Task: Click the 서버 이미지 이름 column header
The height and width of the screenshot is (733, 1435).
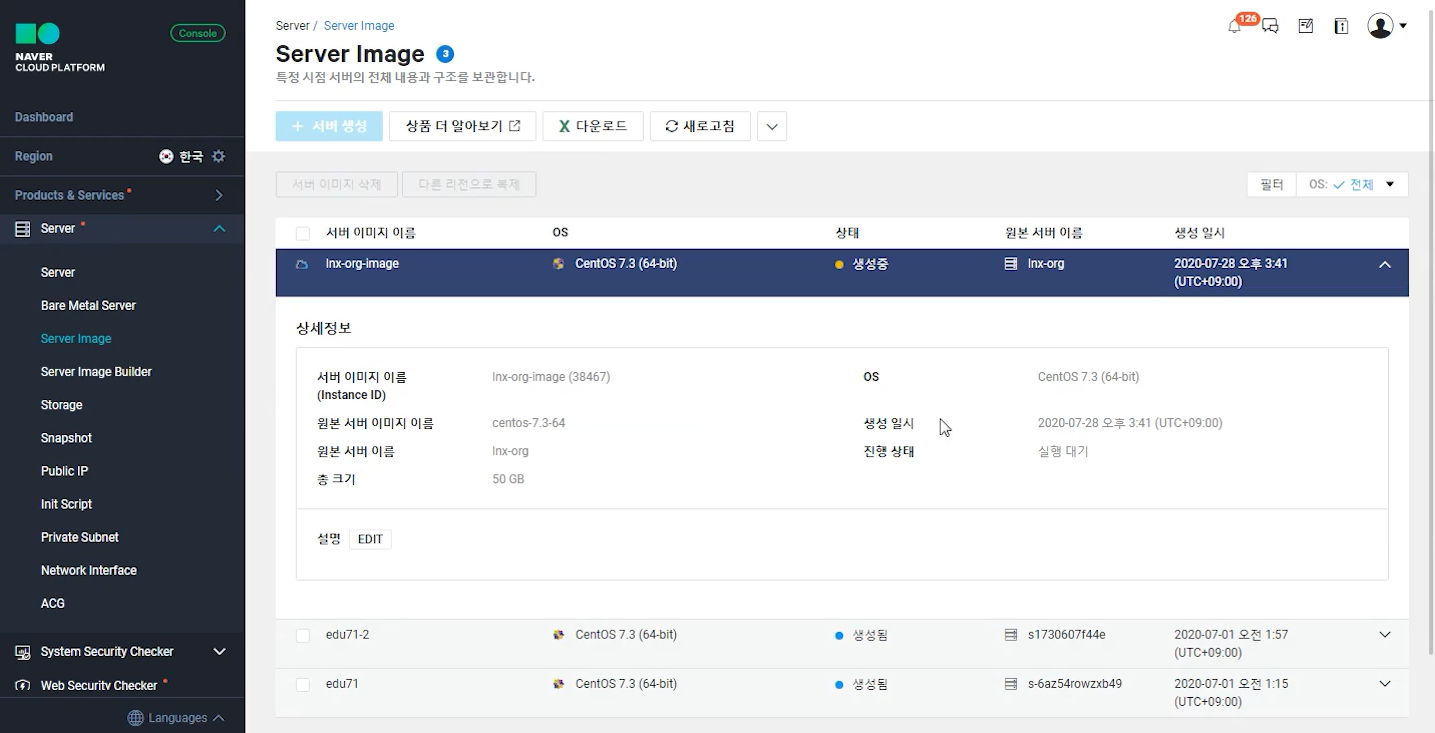Action: [371, 233]
